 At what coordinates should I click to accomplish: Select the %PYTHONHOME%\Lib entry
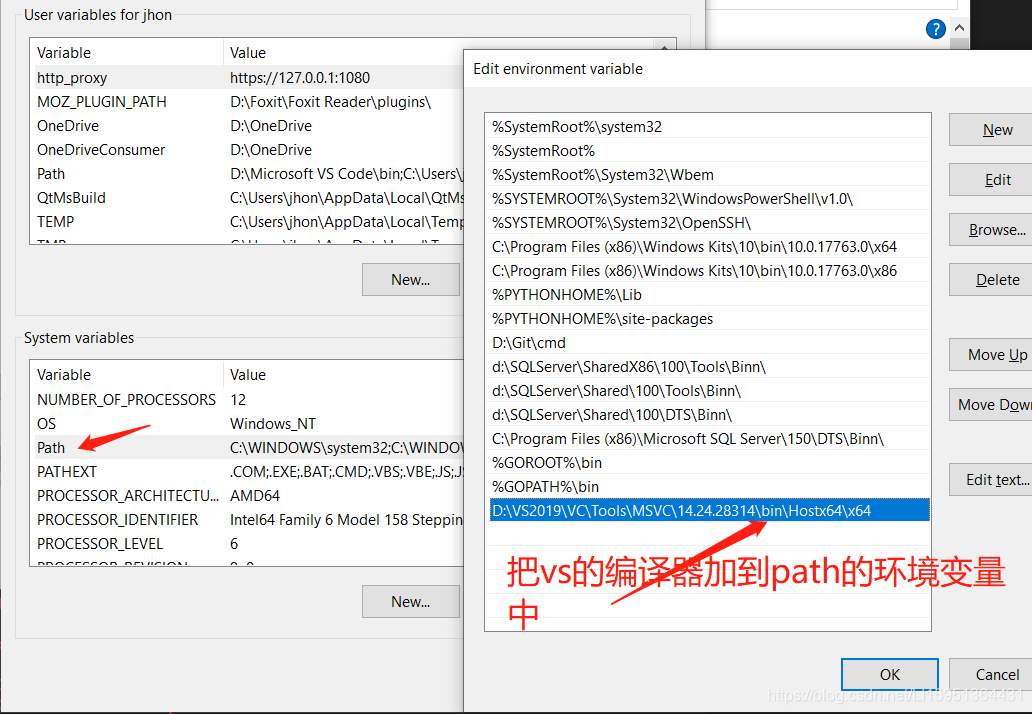click(709, 295)
